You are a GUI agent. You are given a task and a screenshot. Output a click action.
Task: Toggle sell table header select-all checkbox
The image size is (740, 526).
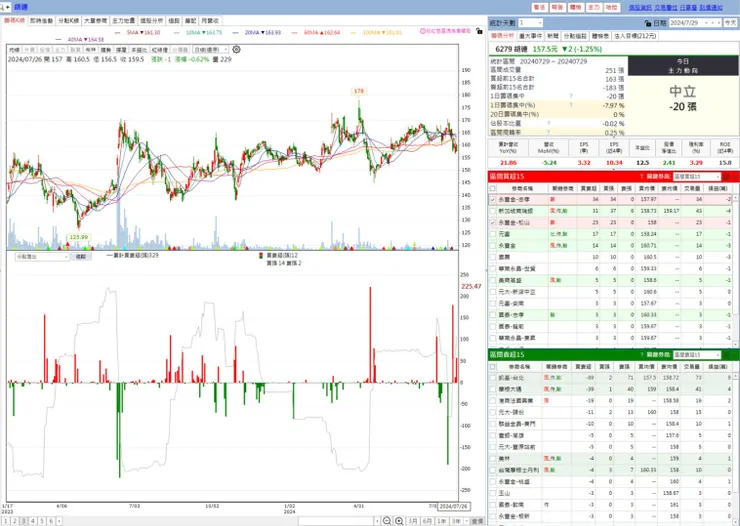coord(493,367)
